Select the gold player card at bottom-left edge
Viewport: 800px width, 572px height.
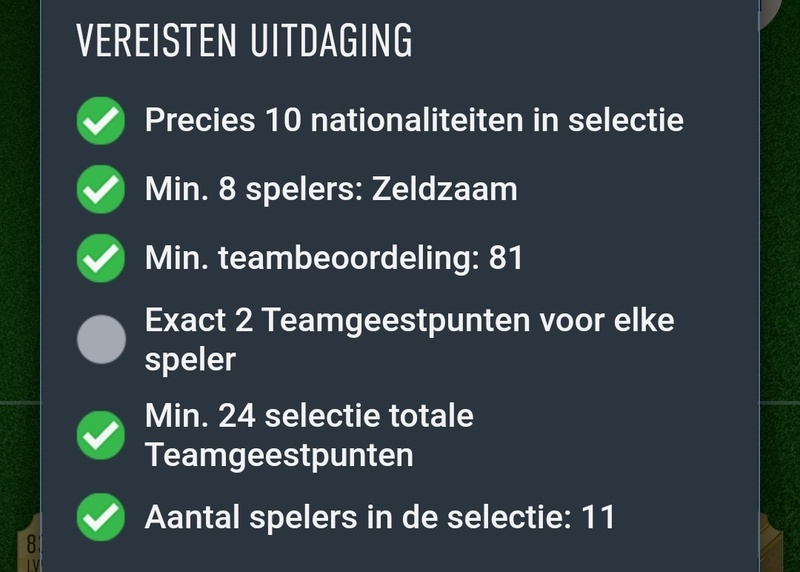point(20,545)
